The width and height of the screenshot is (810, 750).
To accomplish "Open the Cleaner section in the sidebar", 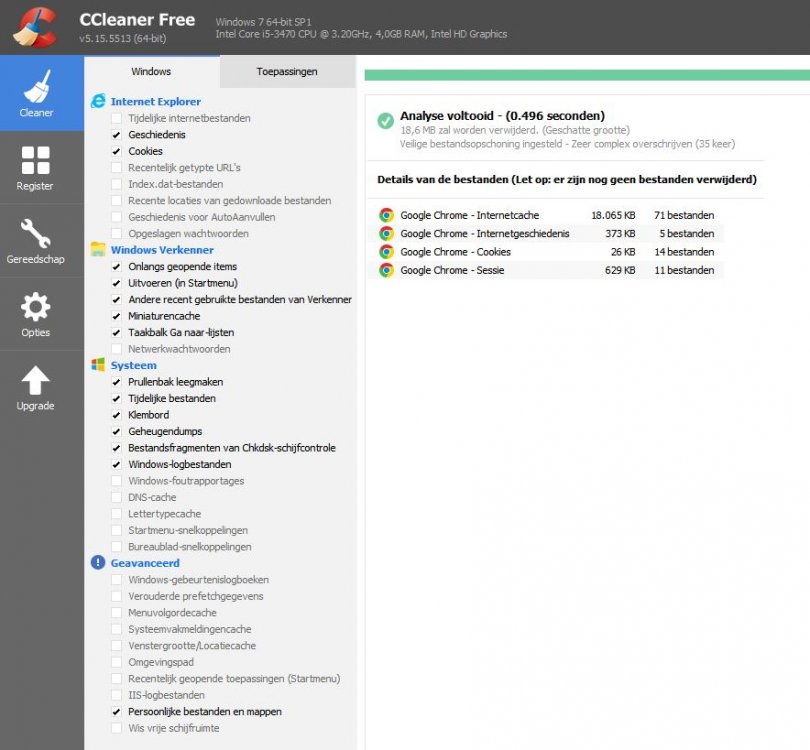I will point(36,93).
